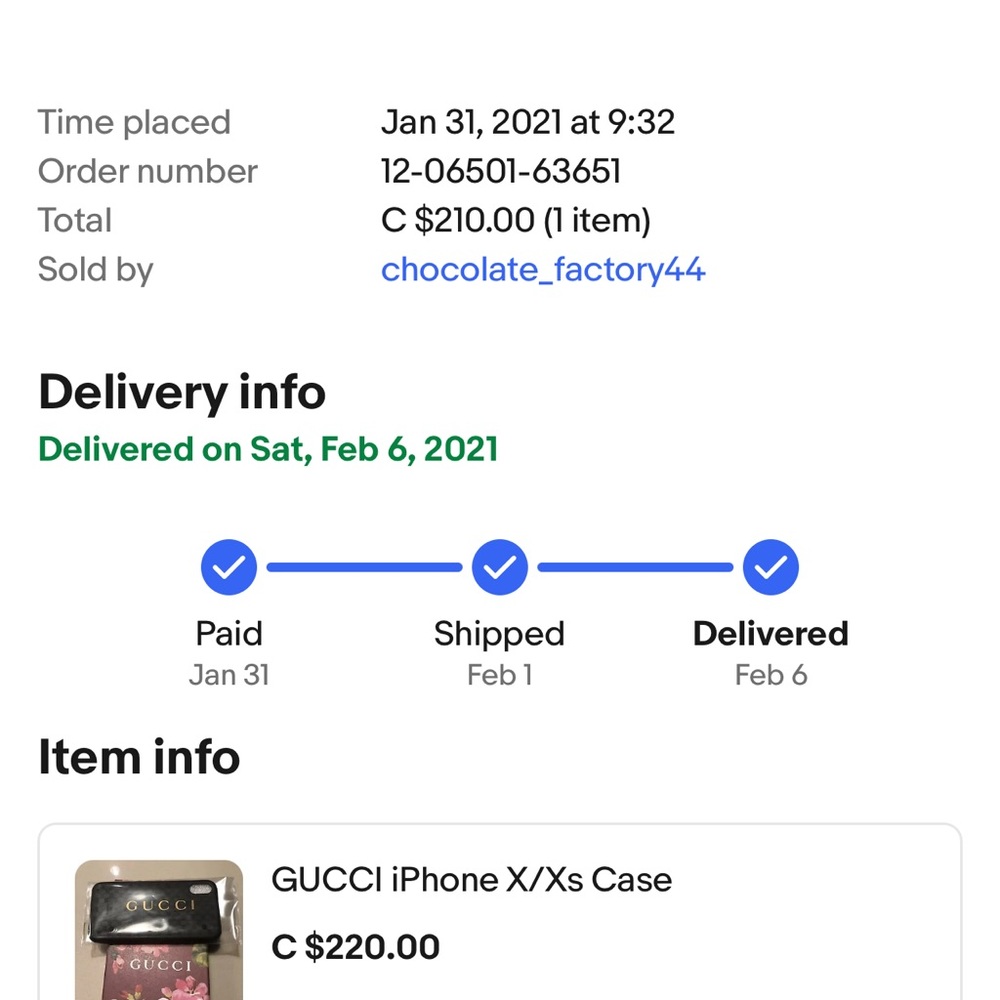1000x1000 pixels.
Task: Click the Shipped status checkmark icon
Action: pos(500,567)
